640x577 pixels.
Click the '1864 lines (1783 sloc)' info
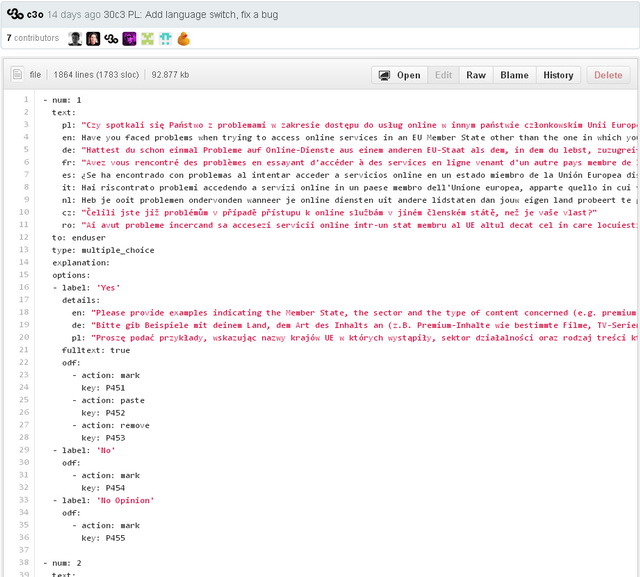click(x=96, y=75)
